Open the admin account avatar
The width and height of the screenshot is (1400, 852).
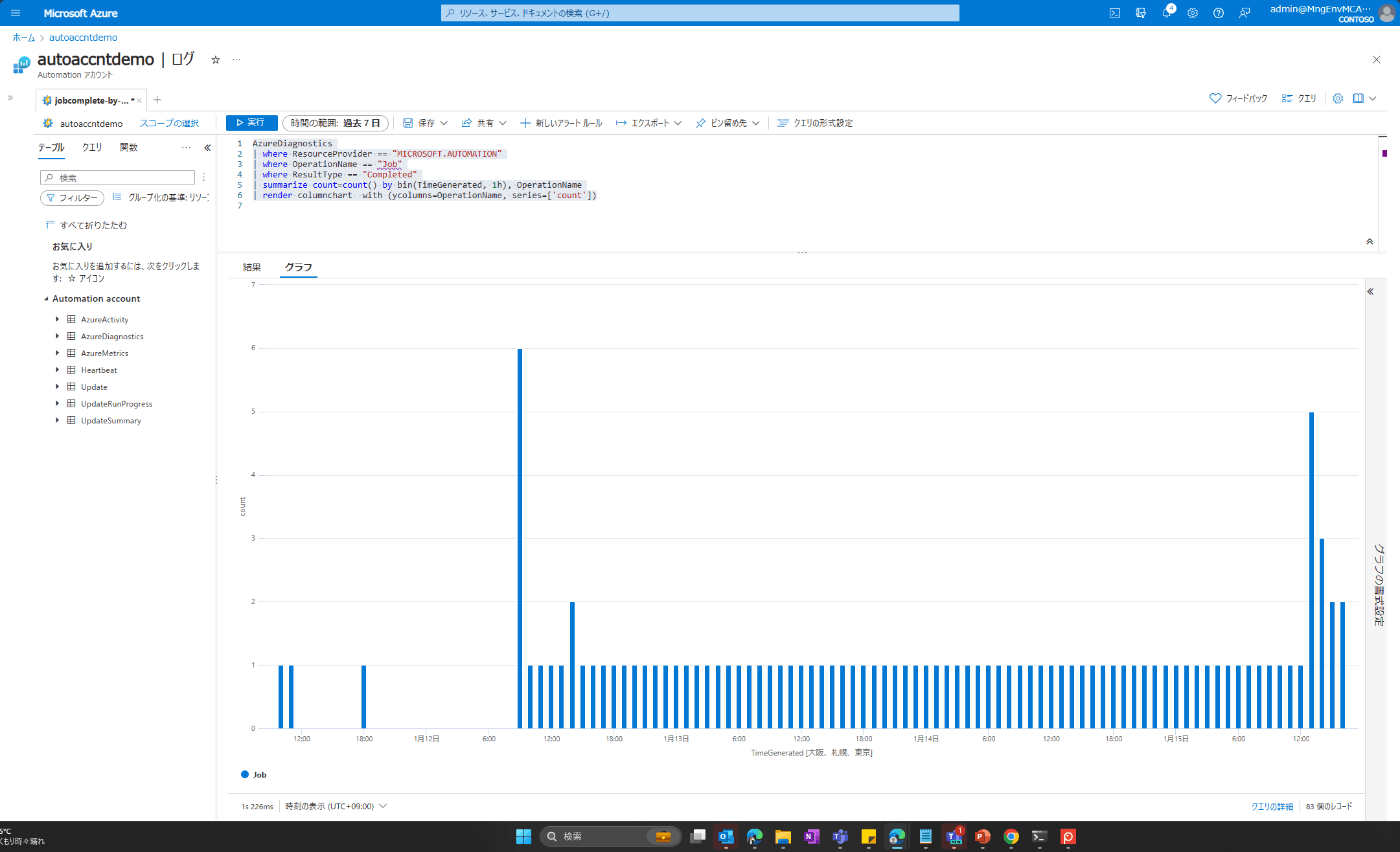pos(1386,13)
